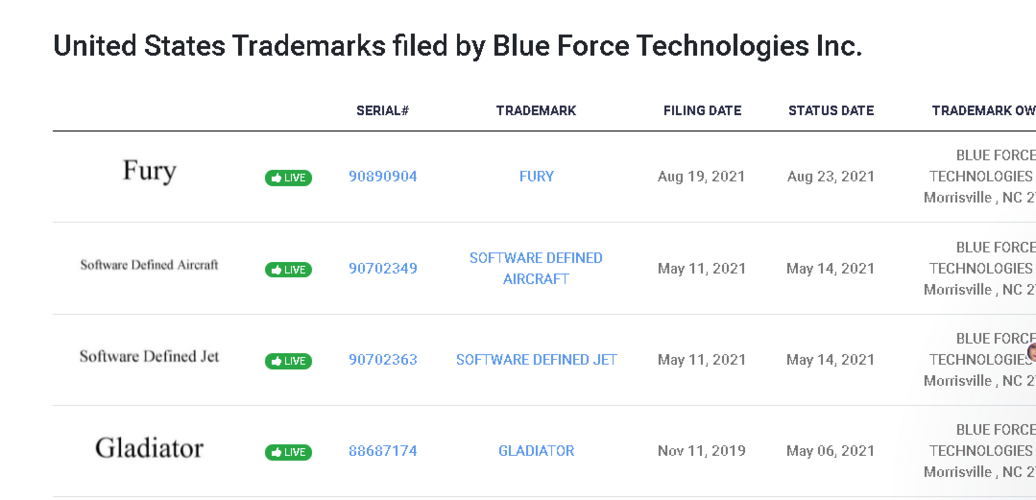The image size is (1036, 500).
Task: Click the Software Defined Aircraft mark image
Action: tap(149, 264)
